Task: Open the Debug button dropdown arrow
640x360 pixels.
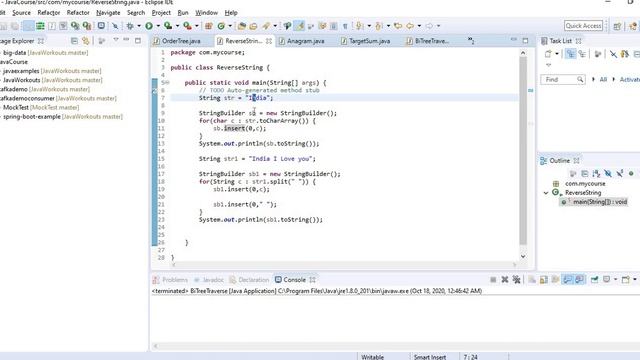Action: (139, 26)
